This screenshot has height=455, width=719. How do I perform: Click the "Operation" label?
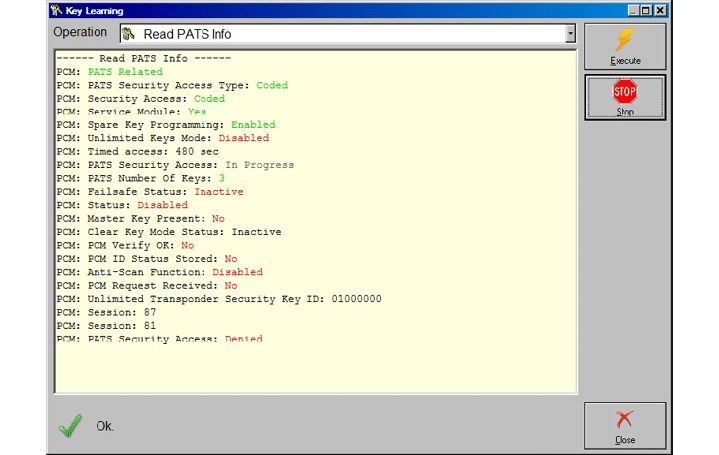tap(80, 32)
